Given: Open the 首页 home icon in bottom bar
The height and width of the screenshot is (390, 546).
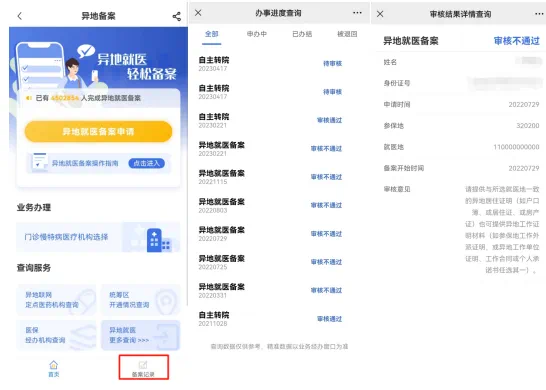Looking at the screenshot, I should pos(53,369).
